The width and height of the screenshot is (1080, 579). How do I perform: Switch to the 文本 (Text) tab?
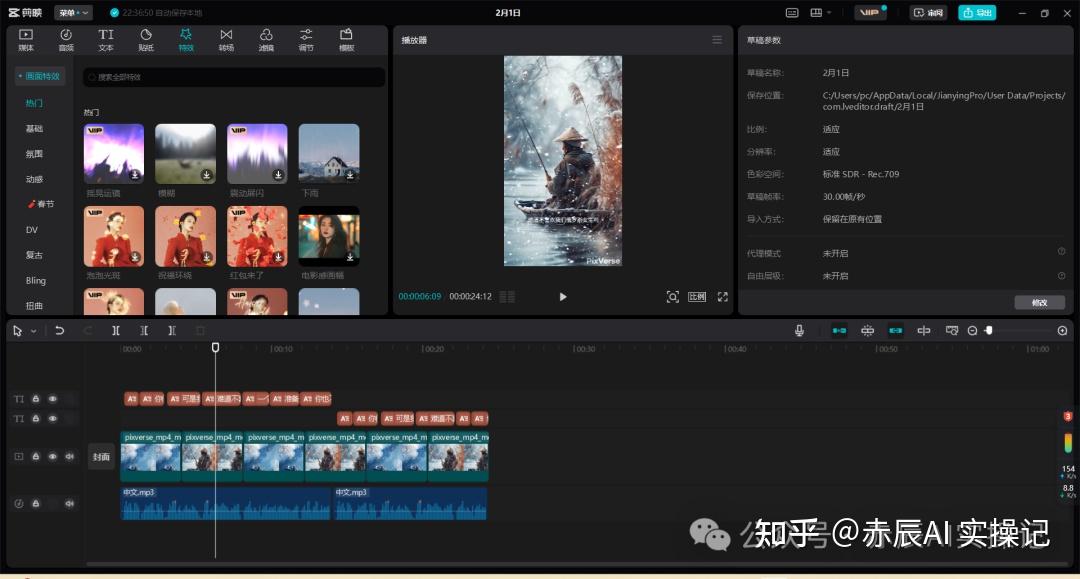point(105,40)
